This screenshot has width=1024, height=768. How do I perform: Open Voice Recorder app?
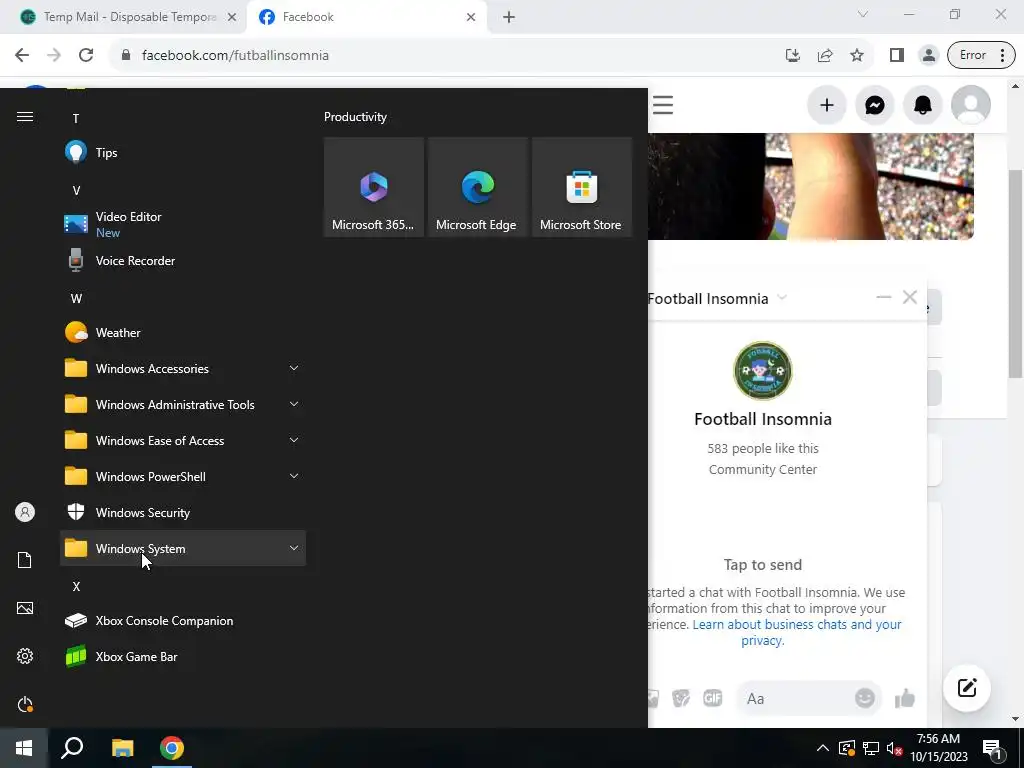[183, 261]
